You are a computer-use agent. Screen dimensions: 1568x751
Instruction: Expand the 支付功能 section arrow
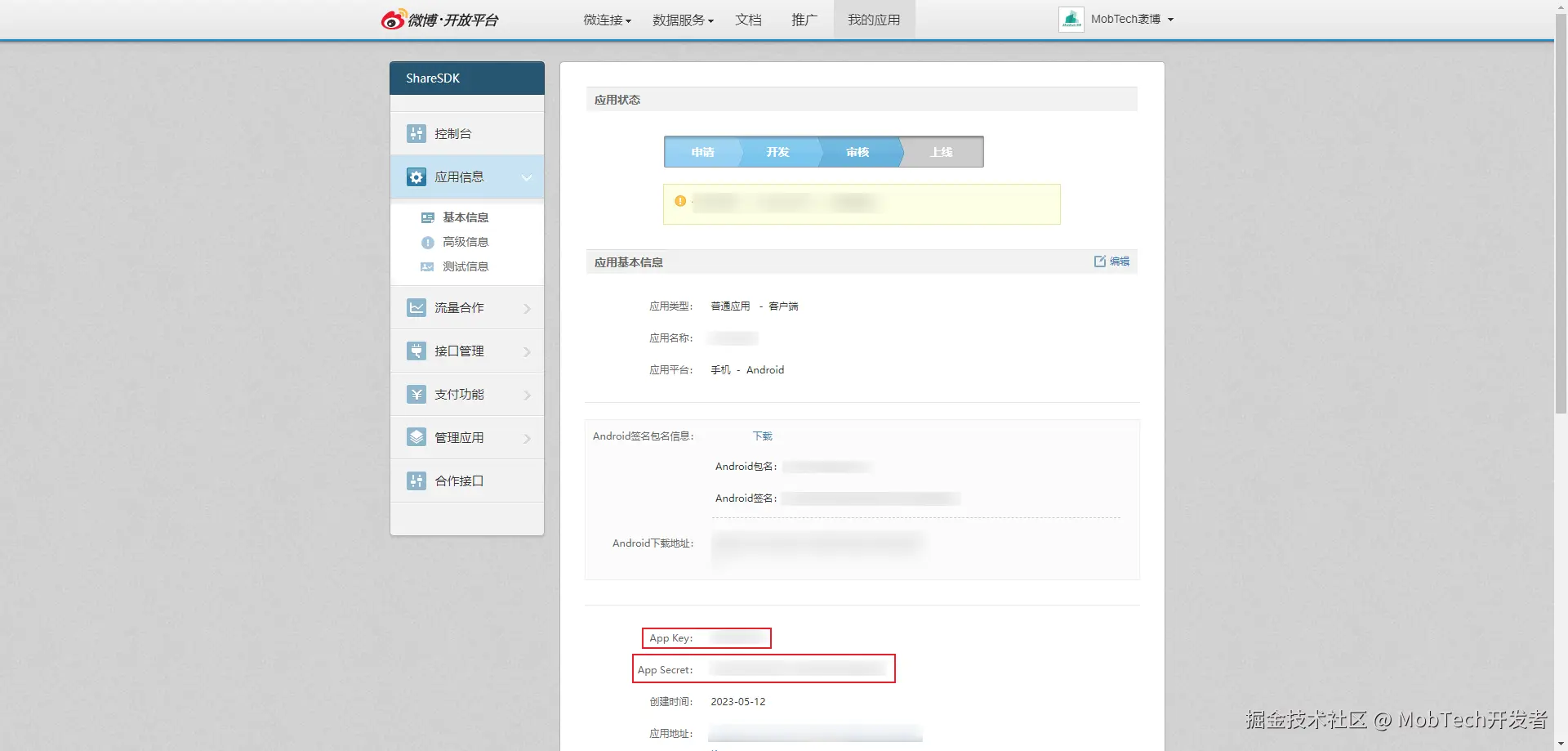click(527, 395)
